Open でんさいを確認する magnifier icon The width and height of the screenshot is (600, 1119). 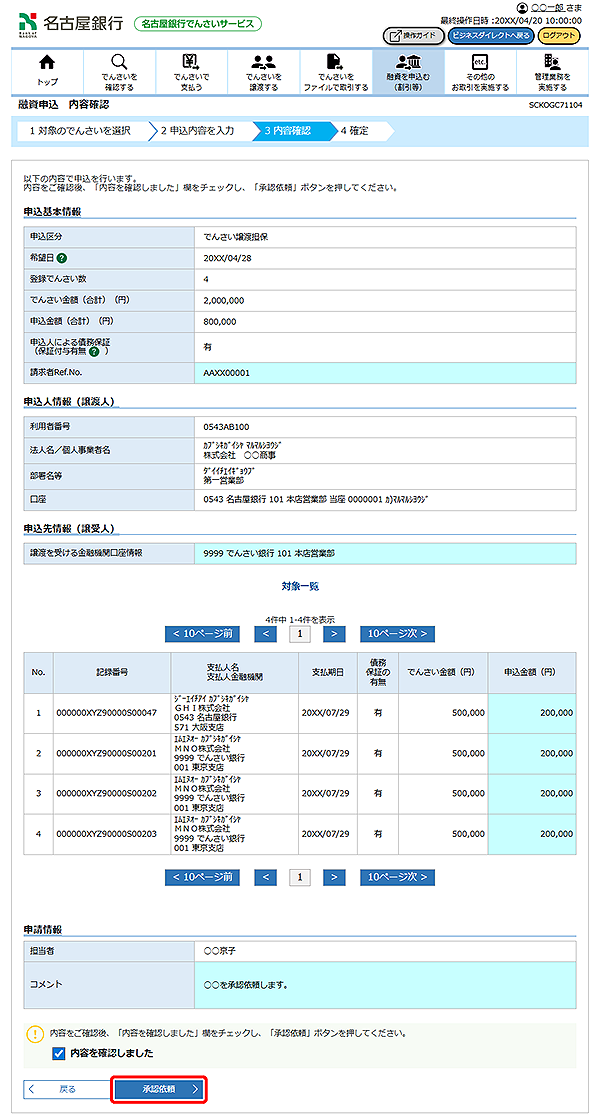[x=119, y=63]
